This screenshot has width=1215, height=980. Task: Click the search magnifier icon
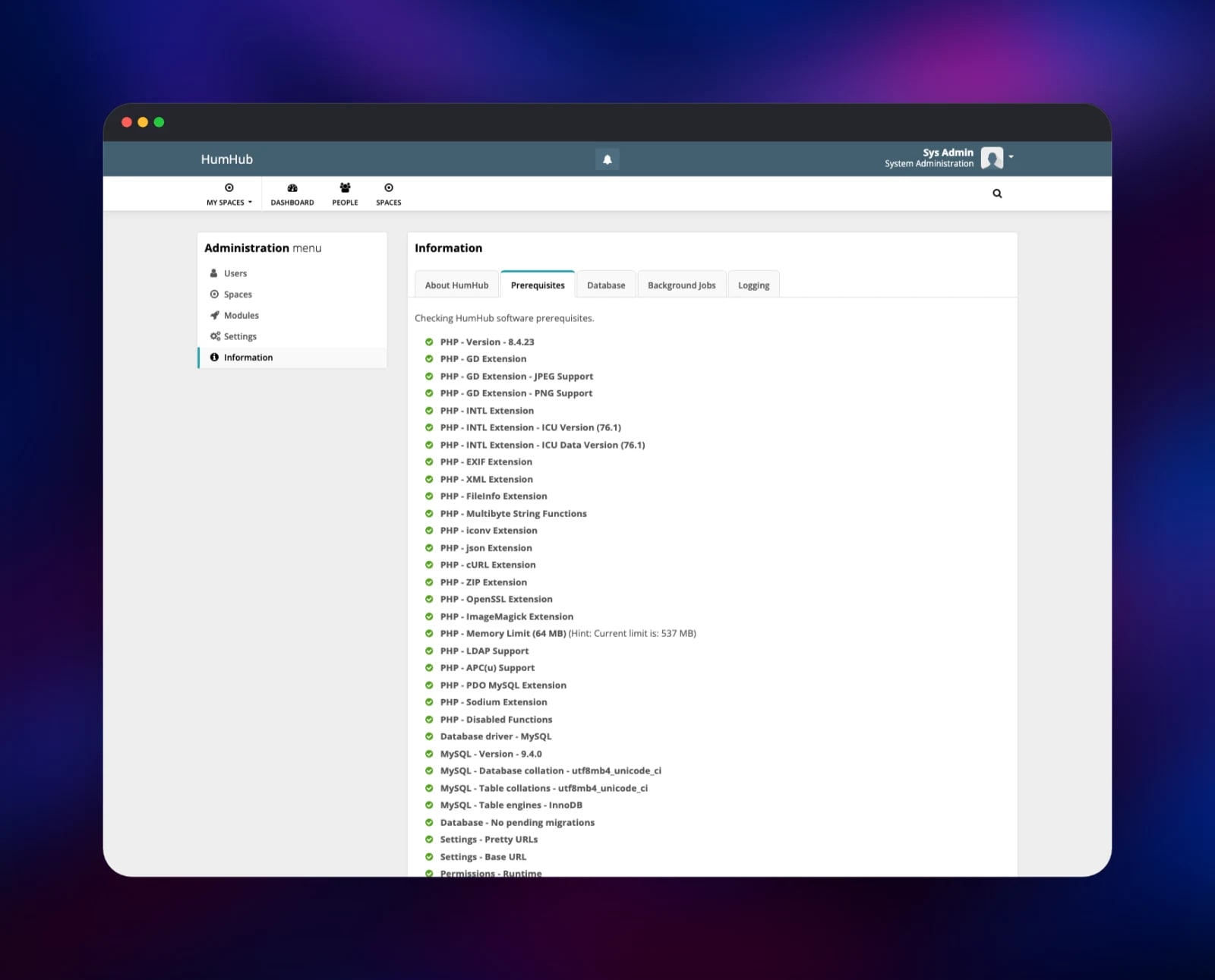(997, 194)
